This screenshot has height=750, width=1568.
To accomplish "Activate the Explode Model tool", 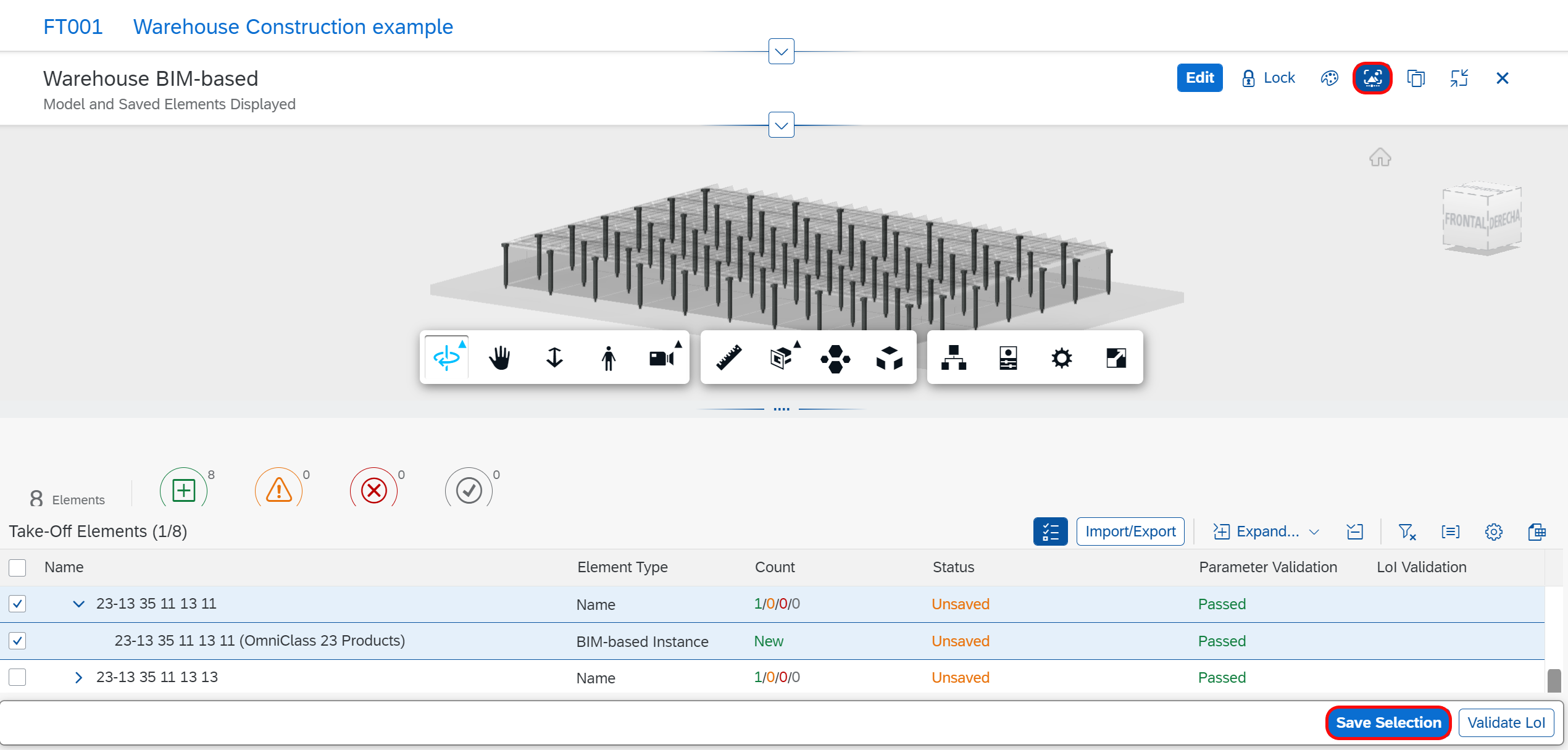I will [x=890, y=357].
